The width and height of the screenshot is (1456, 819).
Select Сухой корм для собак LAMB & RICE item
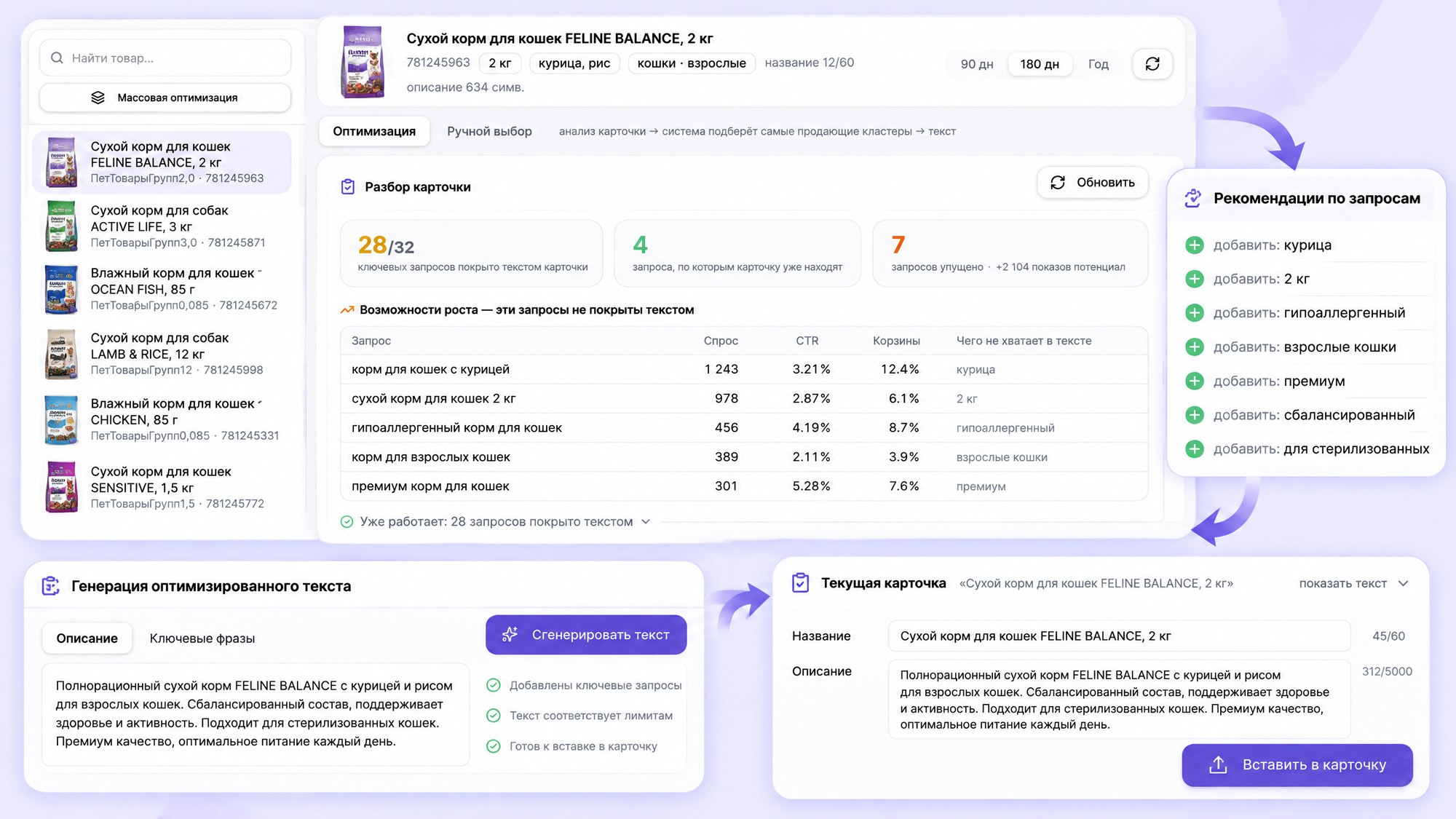tap(162, 355)
